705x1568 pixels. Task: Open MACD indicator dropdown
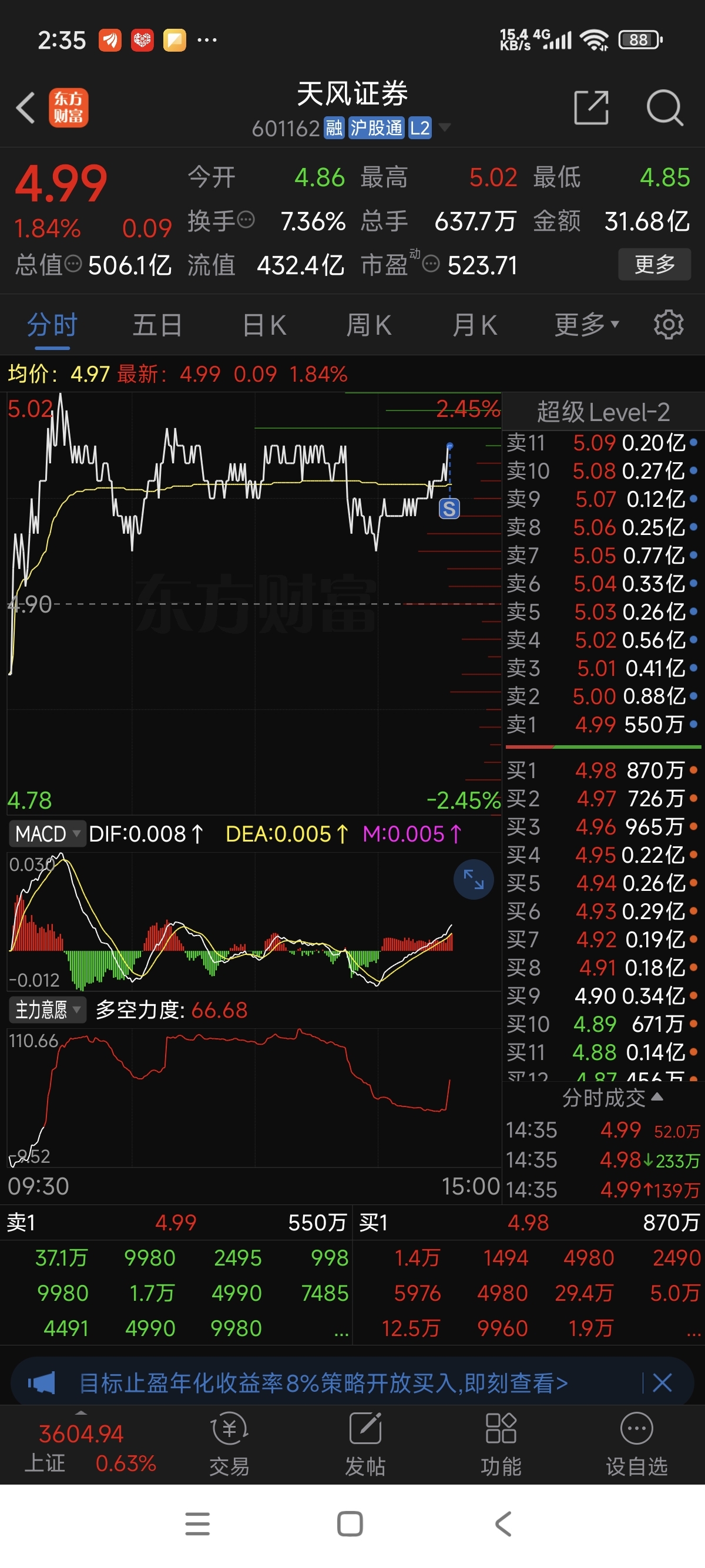[x=46, y=833]
